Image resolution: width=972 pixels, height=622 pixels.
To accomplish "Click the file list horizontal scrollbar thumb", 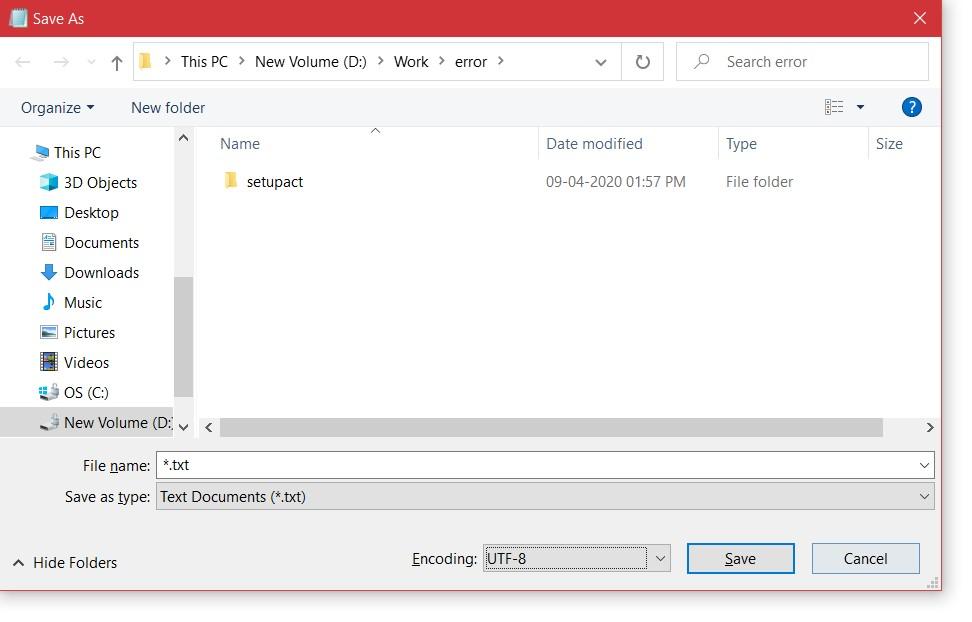I will (551, 428).
